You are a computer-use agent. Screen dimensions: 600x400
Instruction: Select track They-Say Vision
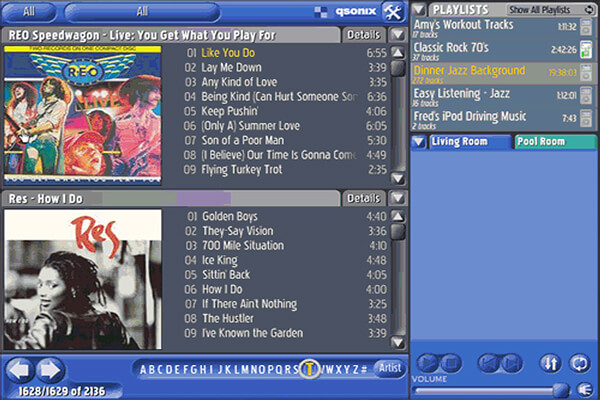[285, 231]
